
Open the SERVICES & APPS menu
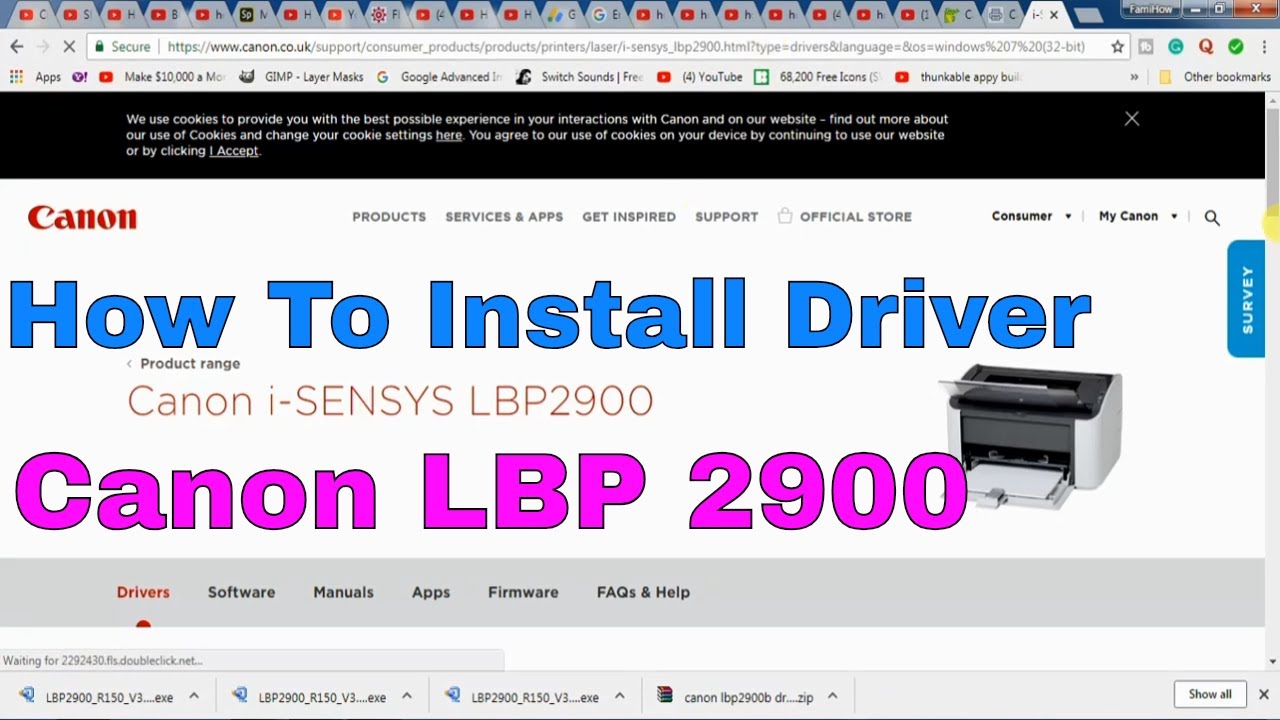point(504,217)
